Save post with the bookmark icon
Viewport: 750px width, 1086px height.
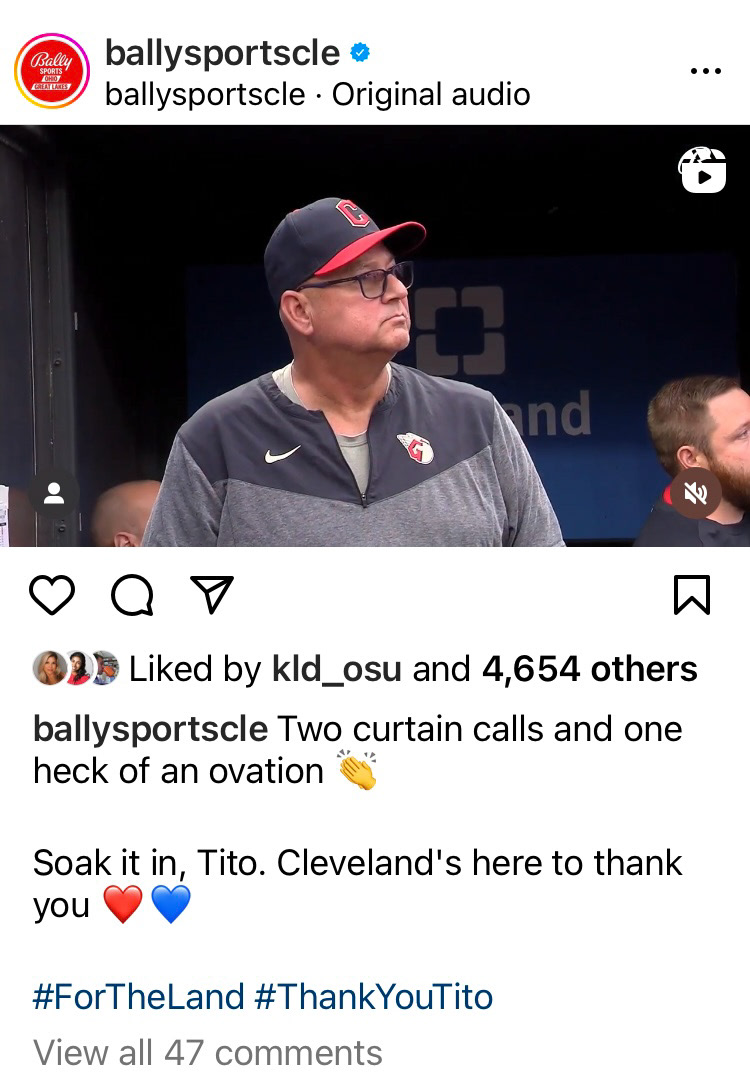pyautogui.click(x=692, y=595)
